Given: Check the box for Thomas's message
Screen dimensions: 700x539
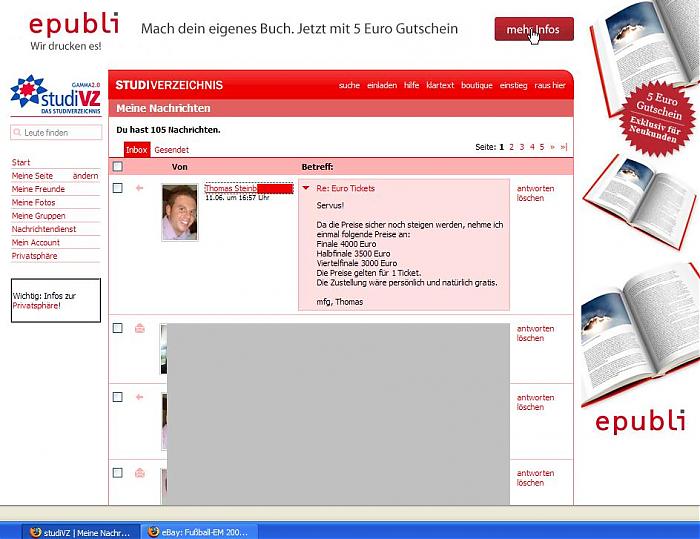Looking at the screenshot, I should (117, 188).
